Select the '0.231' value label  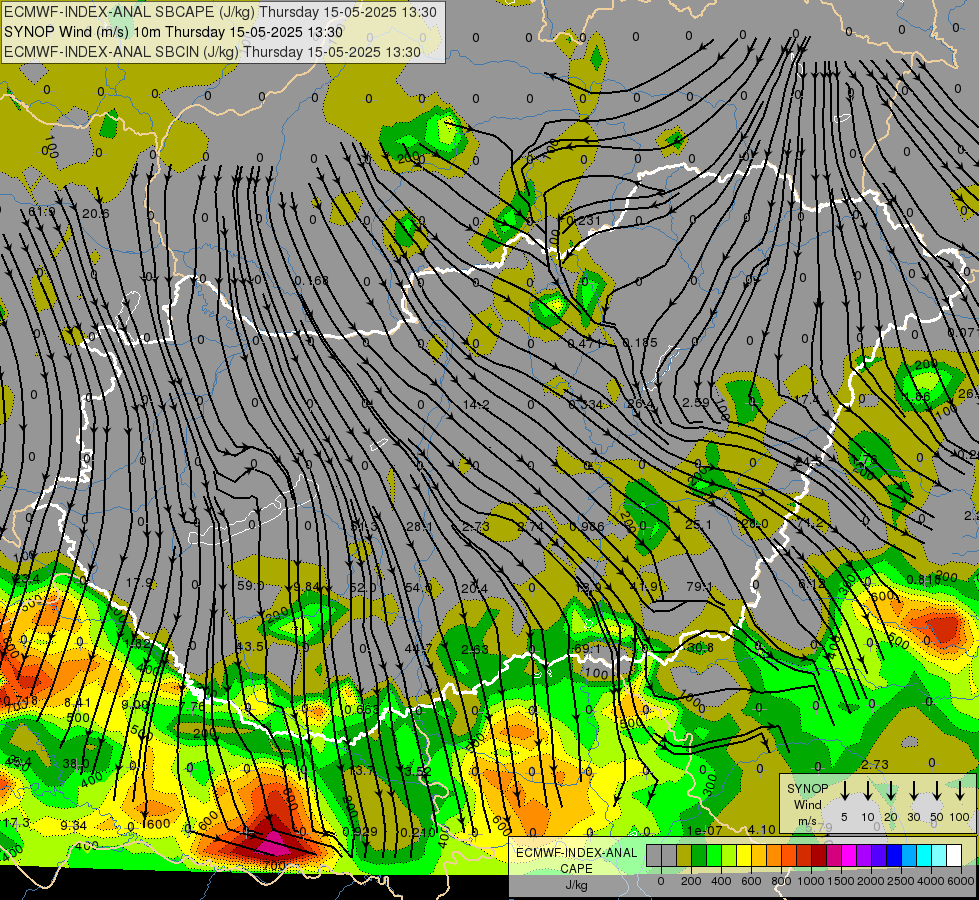click(583, 220)
